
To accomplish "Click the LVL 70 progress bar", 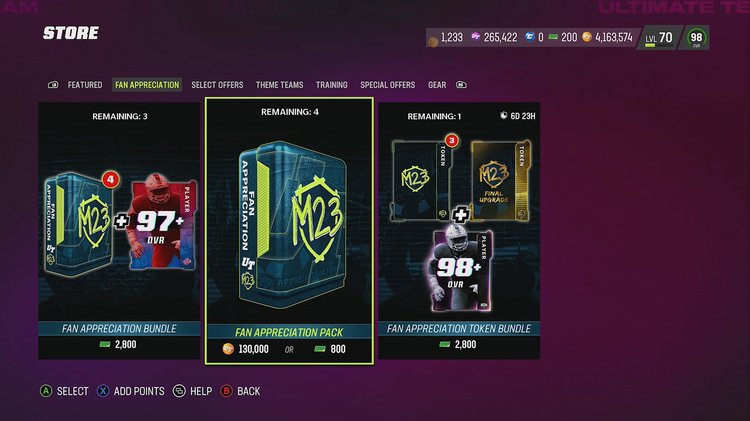I will coord(650,45).
